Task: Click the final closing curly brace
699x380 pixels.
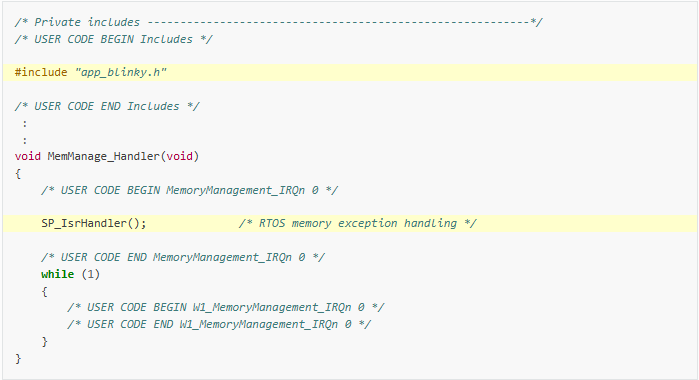Action: (18, 359)
